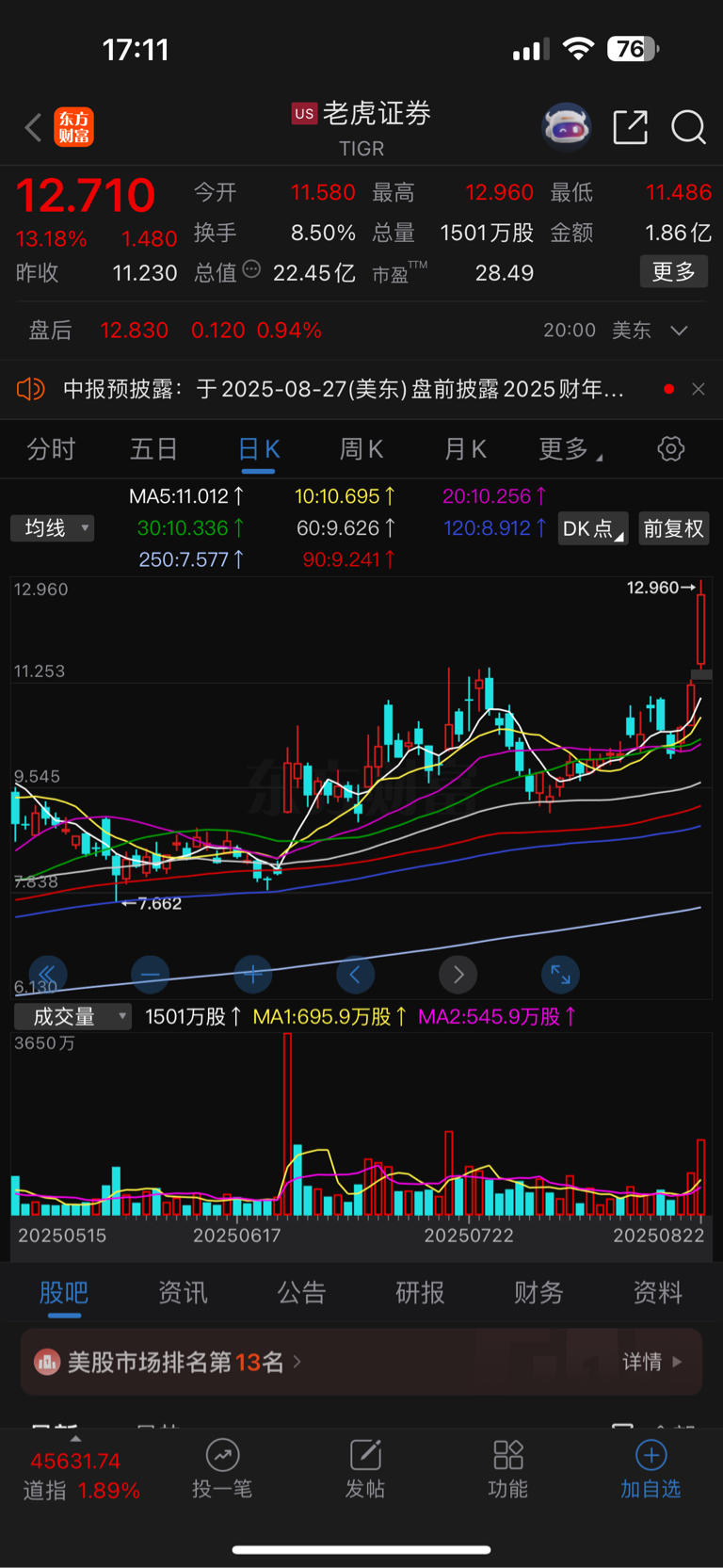The width and height of the screenshot is (723, 1568).
Task: Select the 日K tab
Action: [x=259, y=449]
